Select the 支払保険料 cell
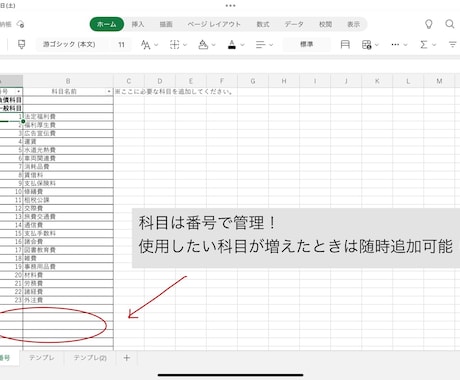 click(x=68, y=183)
